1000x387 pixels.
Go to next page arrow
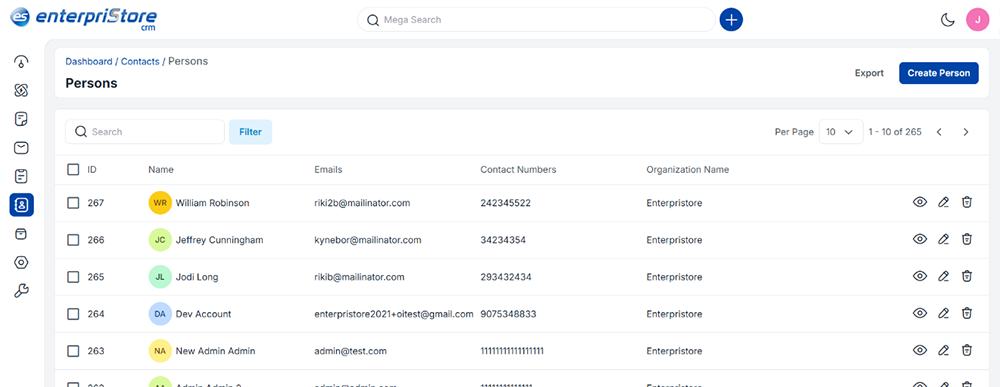coord(966,132)
